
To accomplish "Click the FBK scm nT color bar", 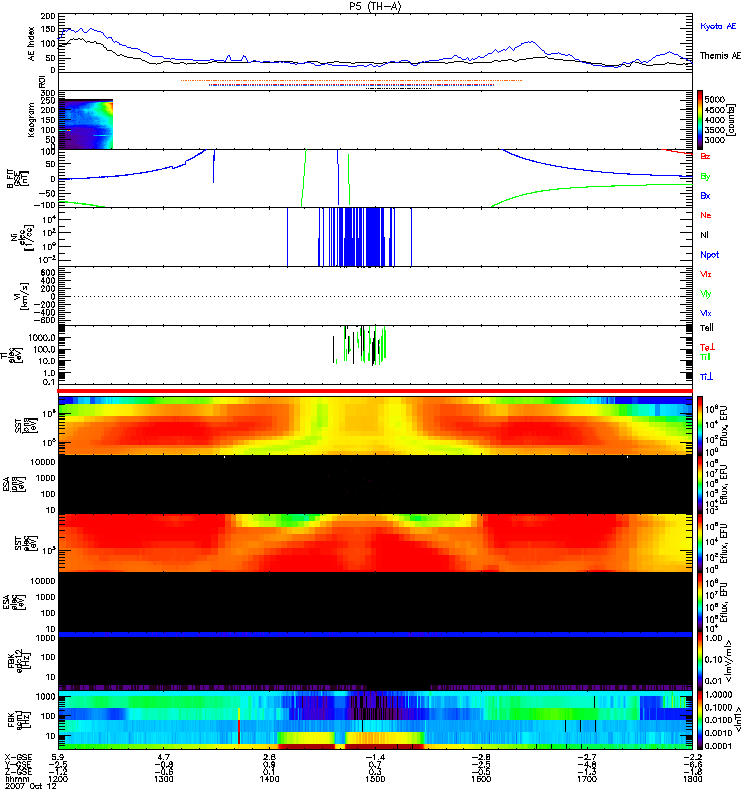I will pyautogui.click(x=700, y=720).
